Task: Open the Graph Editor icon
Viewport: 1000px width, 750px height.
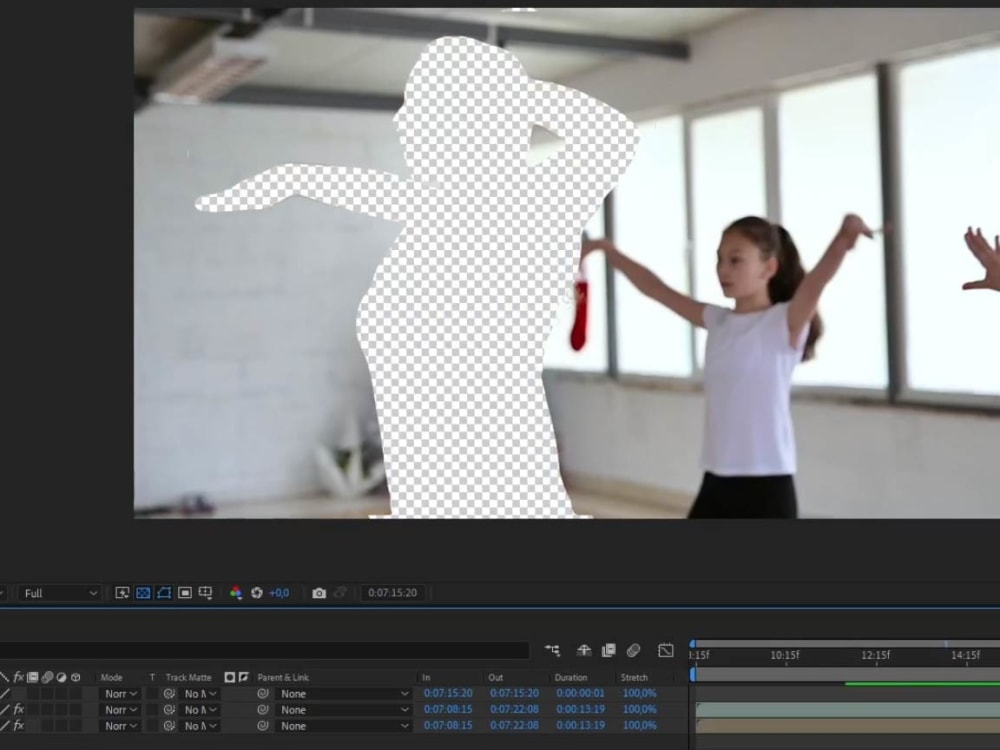Action: pyautogui.click(x=665, y=650)
